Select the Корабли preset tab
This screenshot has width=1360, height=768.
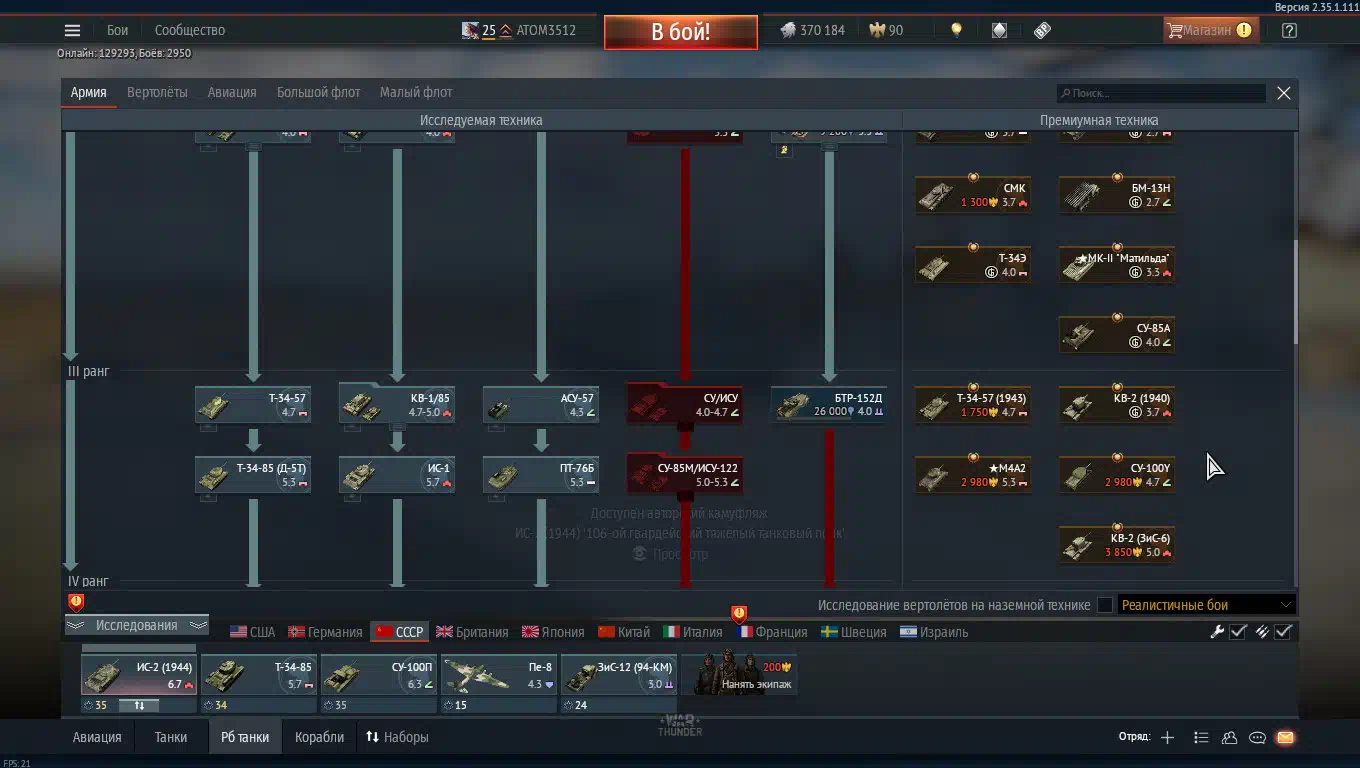tap(319, 737)
